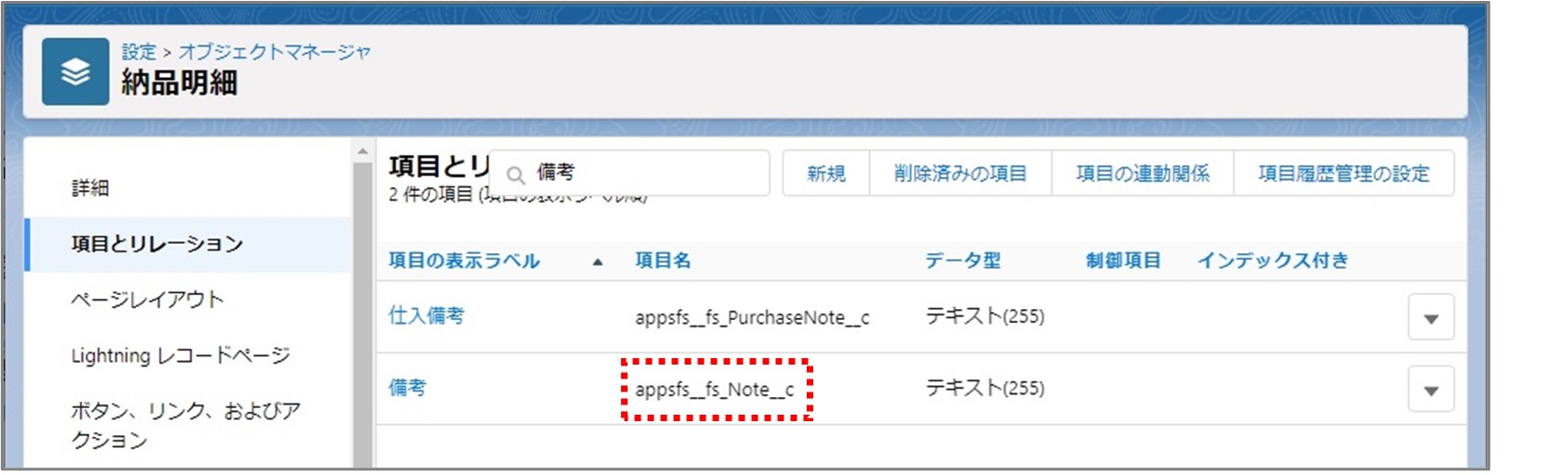Viewport: 1568px width, 475px height.
Task: Go to ボタン、リンク、およびアクション section
Action: click(185, 424)
